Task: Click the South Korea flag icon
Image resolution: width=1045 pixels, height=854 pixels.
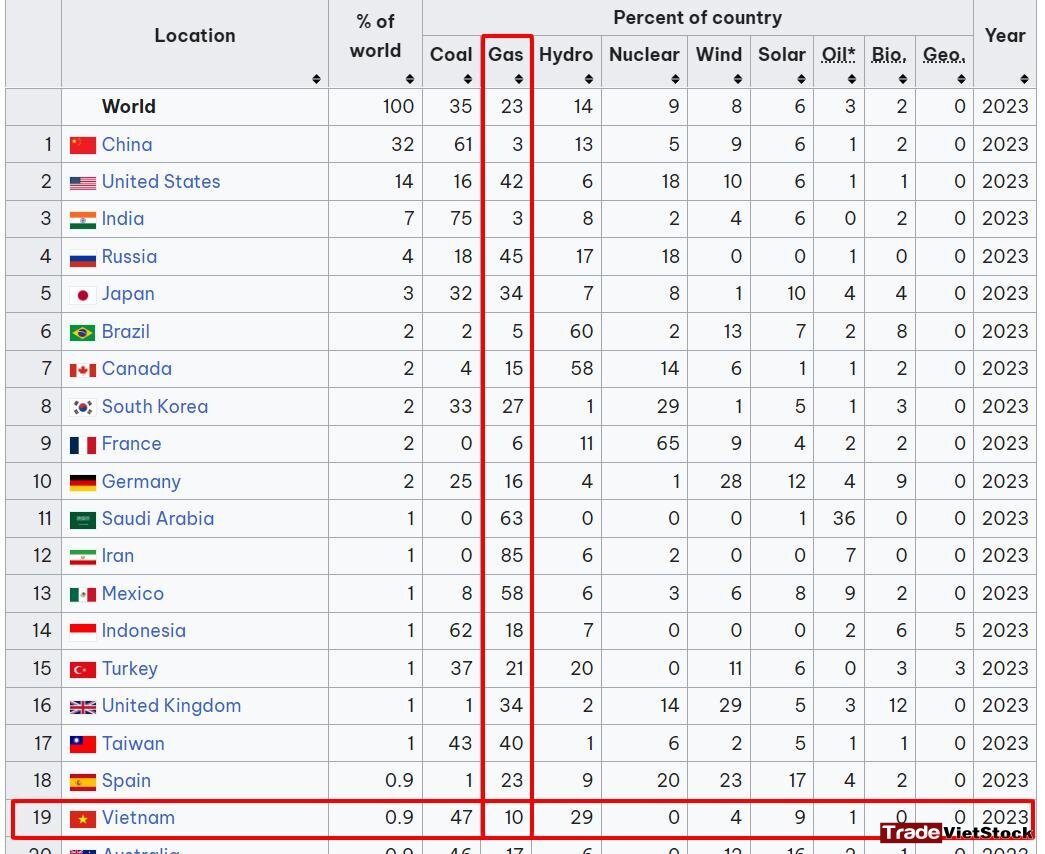Action: [x=83, y=407]
